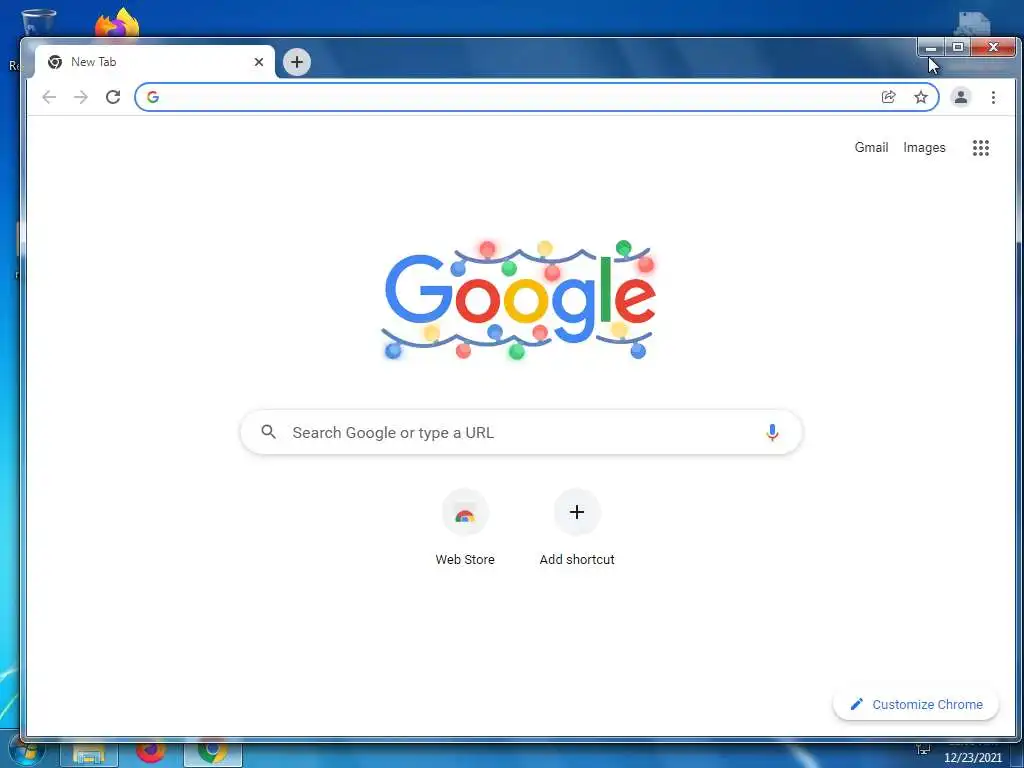
Task: Click the forward navigation arrow
Action: point(81,97)
